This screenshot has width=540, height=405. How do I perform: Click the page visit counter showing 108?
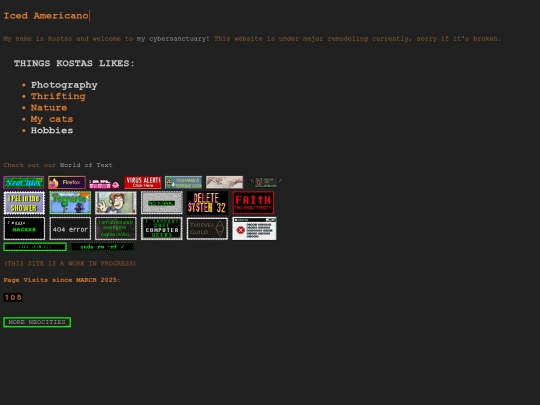[x=13, y=297]
